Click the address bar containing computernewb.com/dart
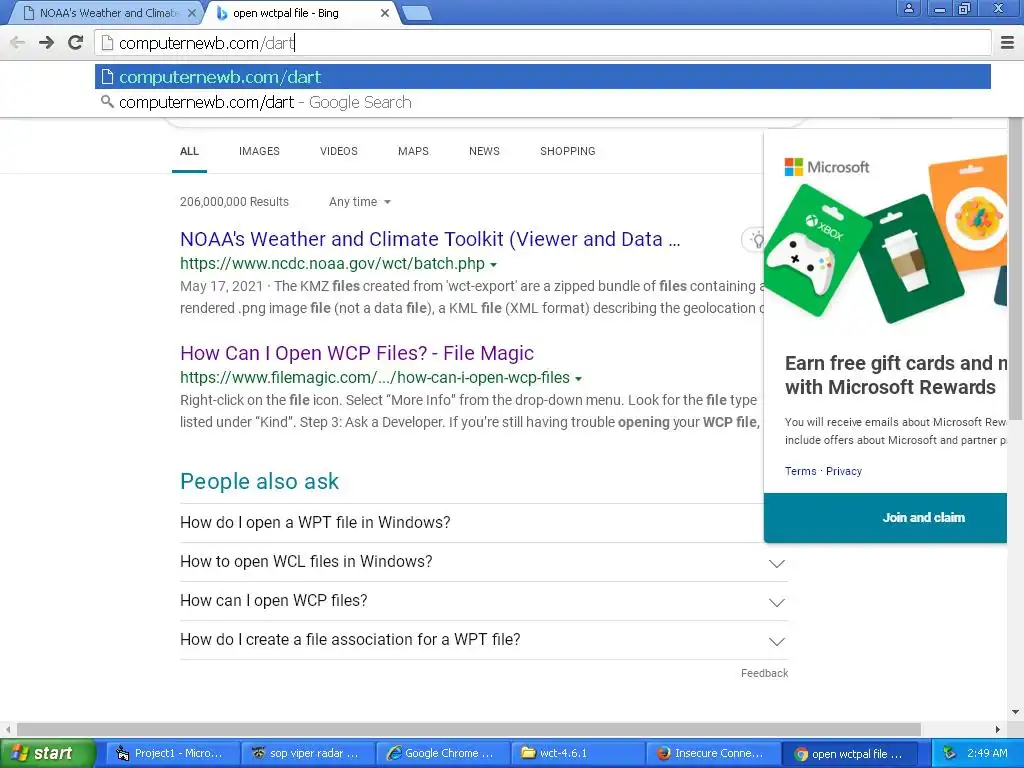 point(543,43)
